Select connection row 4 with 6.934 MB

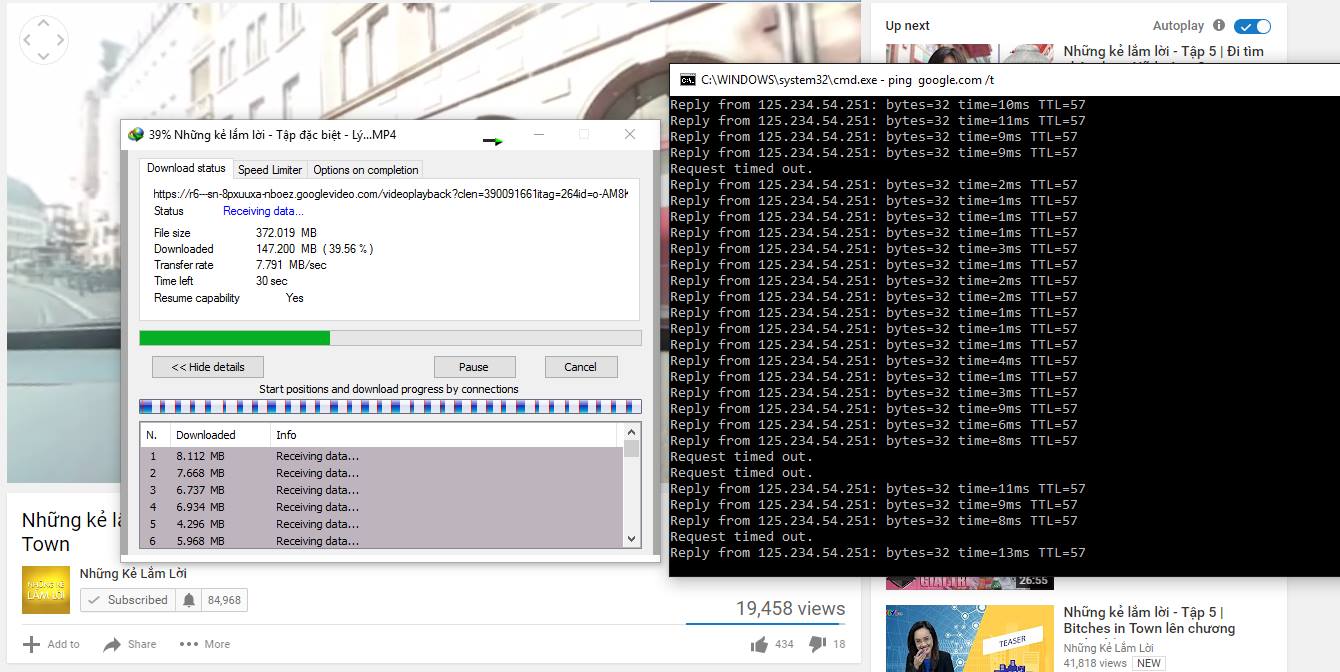point(382,507)
